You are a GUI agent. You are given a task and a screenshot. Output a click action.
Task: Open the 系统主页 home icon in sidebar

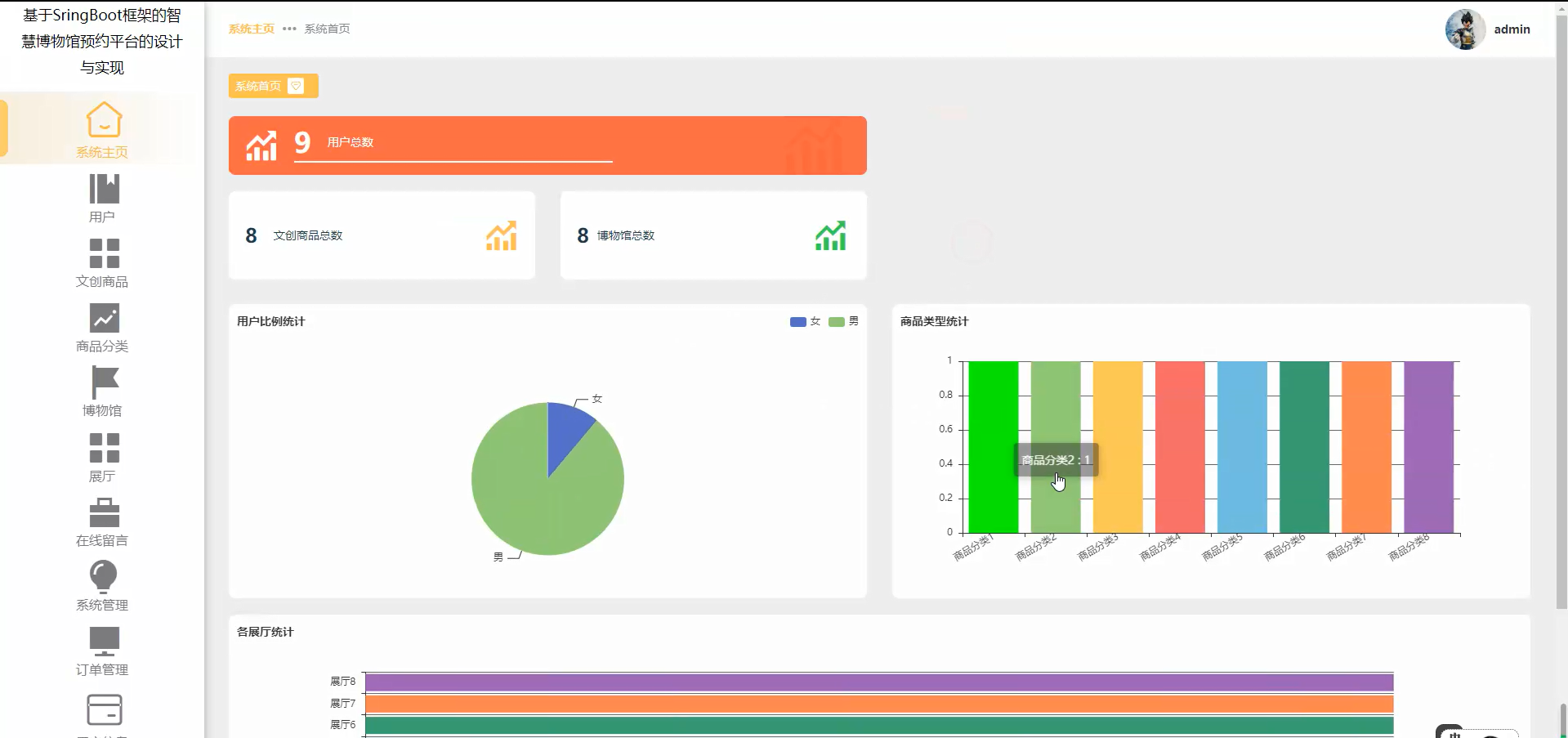tap(104, 120)
